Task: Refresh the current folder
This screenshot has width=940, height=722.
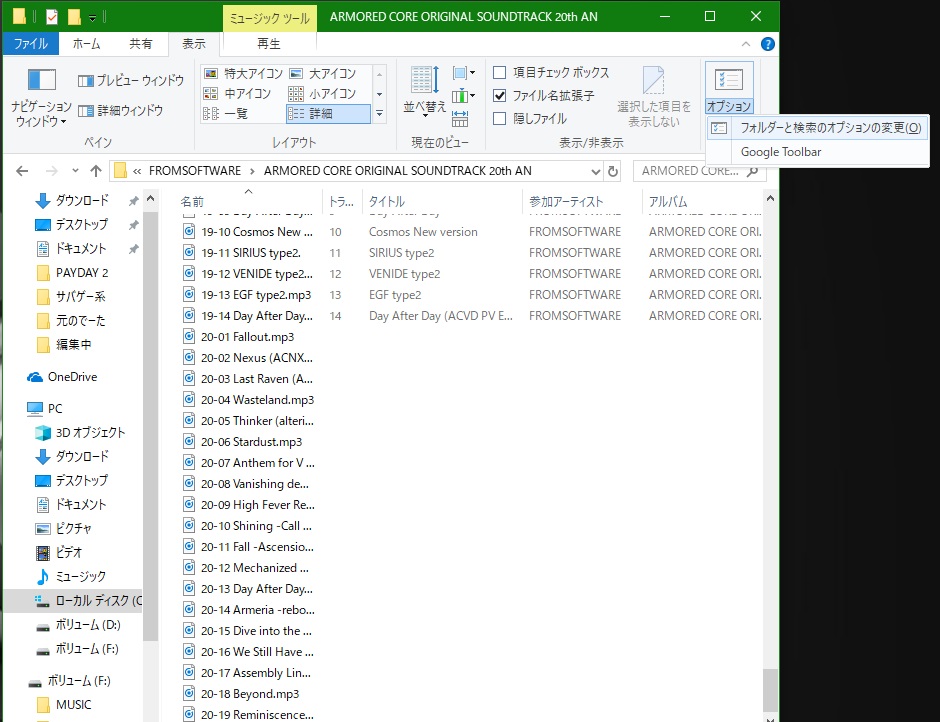Action: tap(613, 172)
